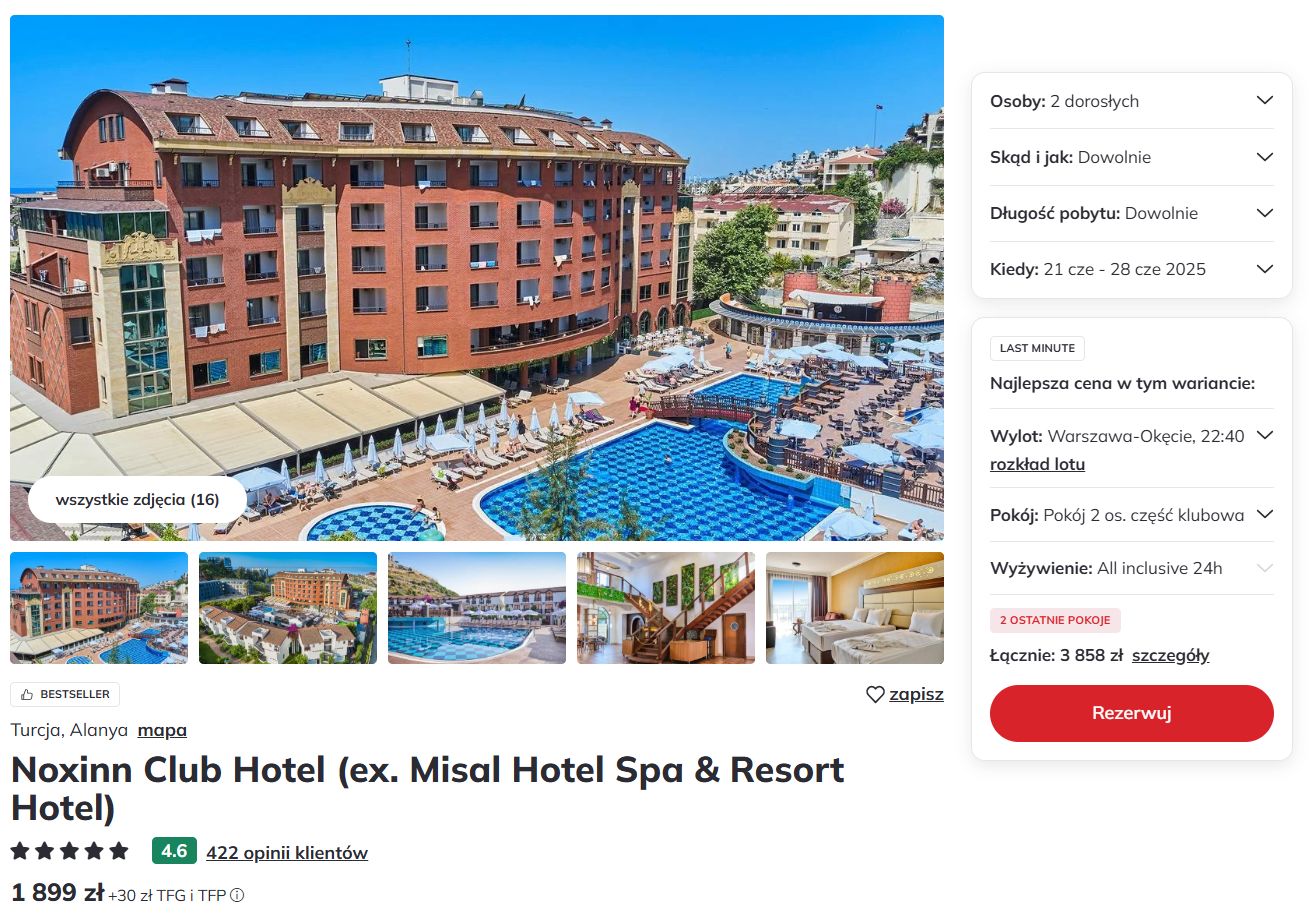Open 422 opinii klientów reviews
Screen dimensions: 1309x913
pyautogui.click(x=287, y=853)
